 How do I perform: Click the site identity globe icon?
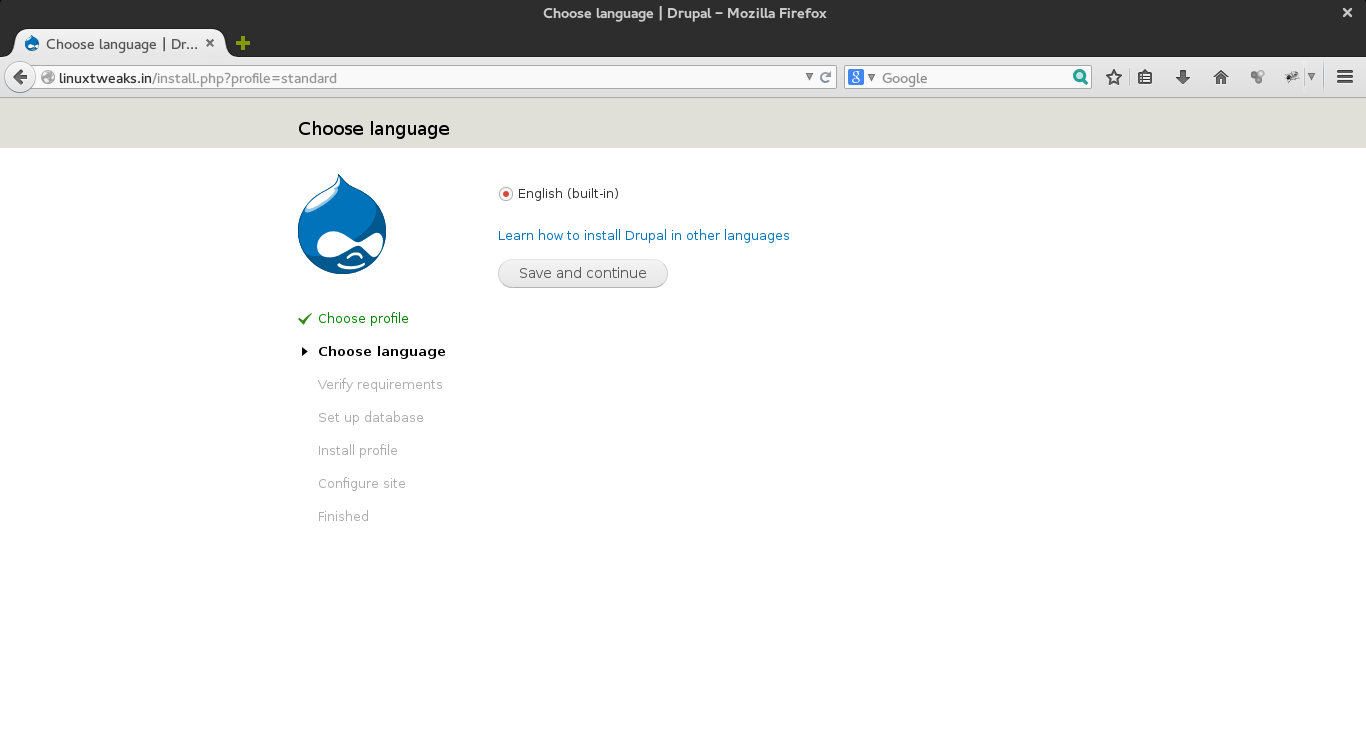47,77
